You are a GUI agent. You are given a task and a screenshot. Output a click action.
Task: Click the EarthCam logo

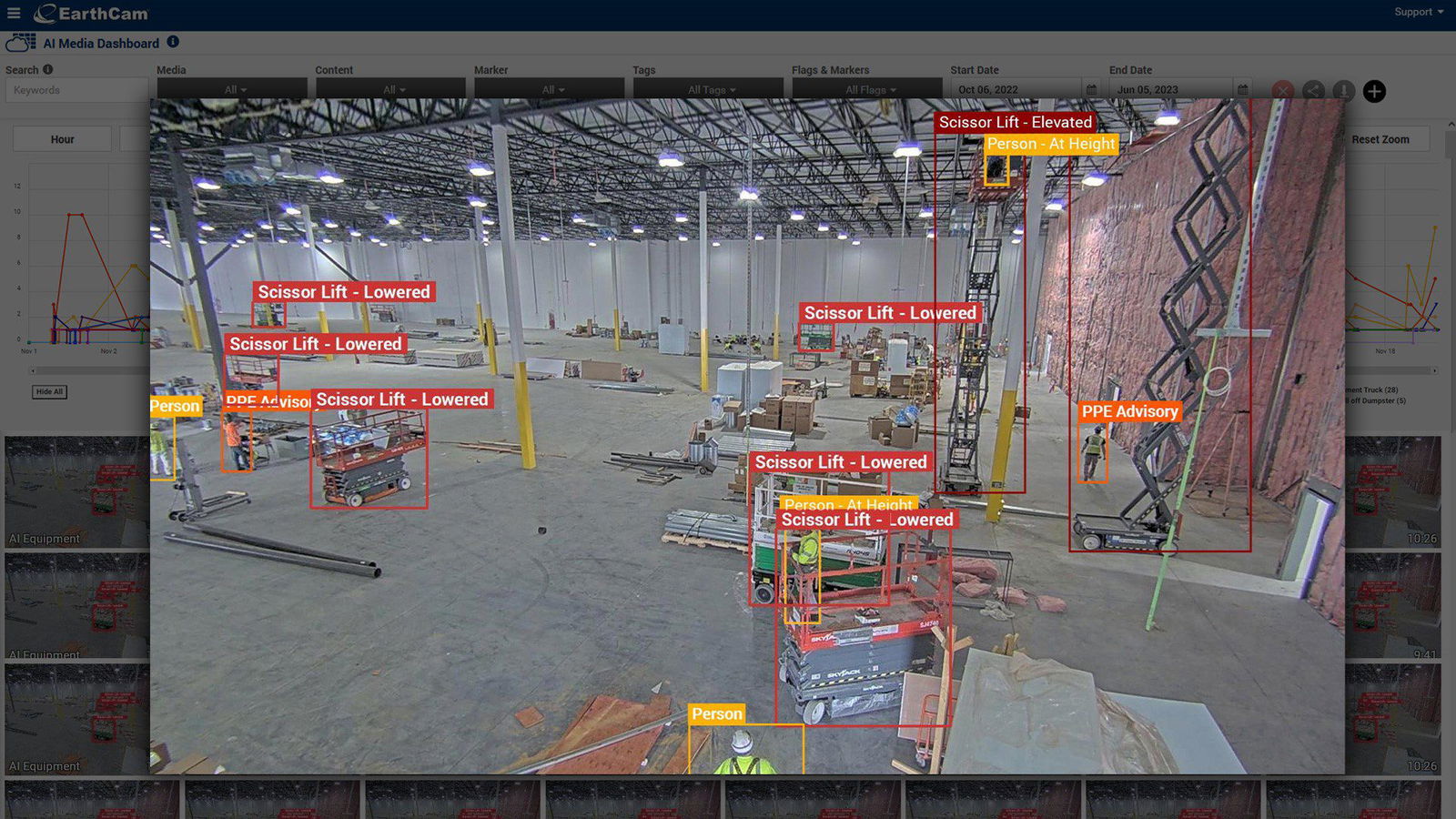[x=91, y=14]
